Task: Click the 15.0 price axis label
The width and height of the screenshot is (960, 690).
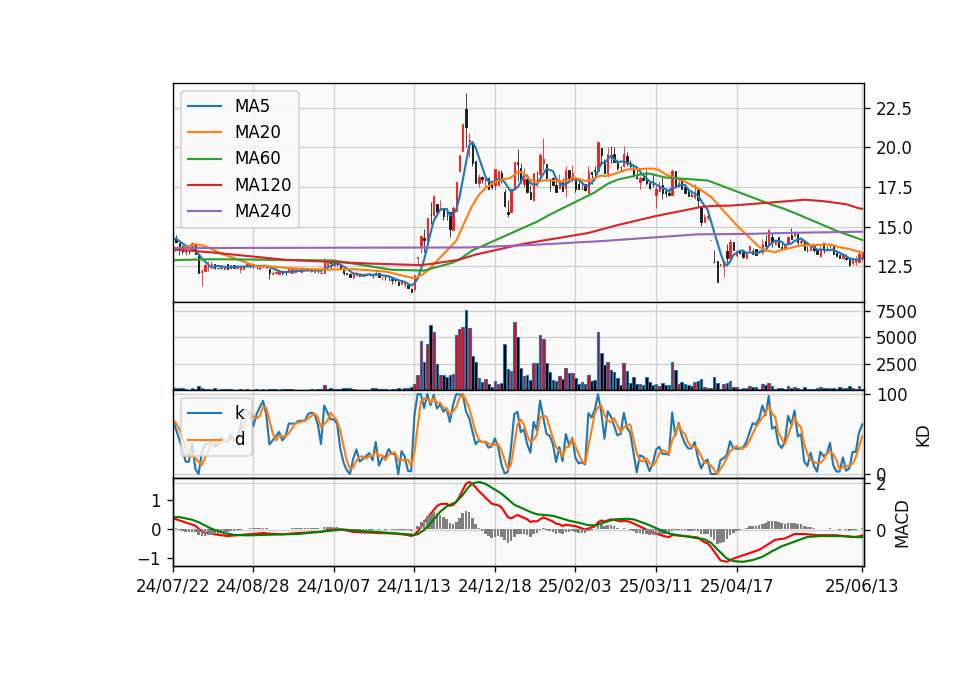Action: pyautogui.click(x=894, y=228)
